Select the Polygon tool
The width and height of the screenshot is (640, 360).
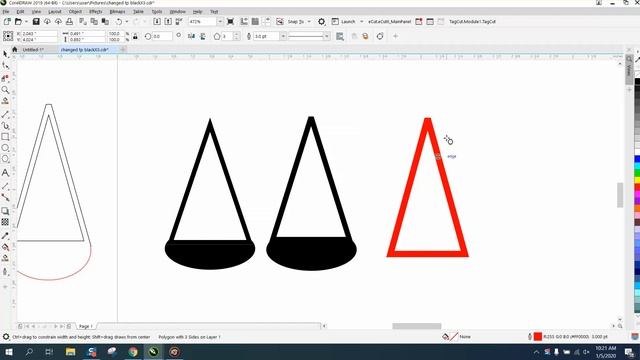pyautogui.click(x=5, y=159)
